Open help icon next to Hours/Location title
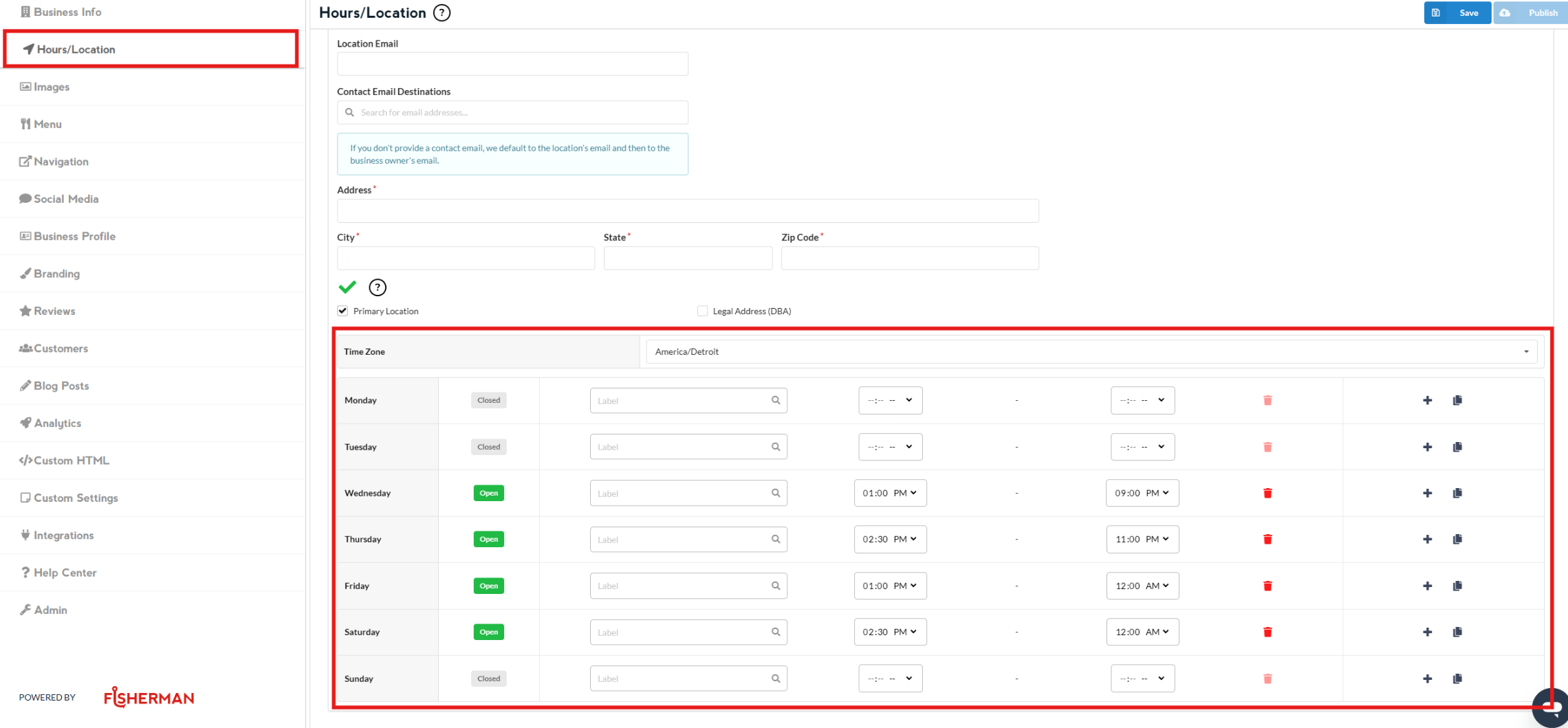This screenshot has height=728, width=1568. pyautogui.click(x=442, y=13)
